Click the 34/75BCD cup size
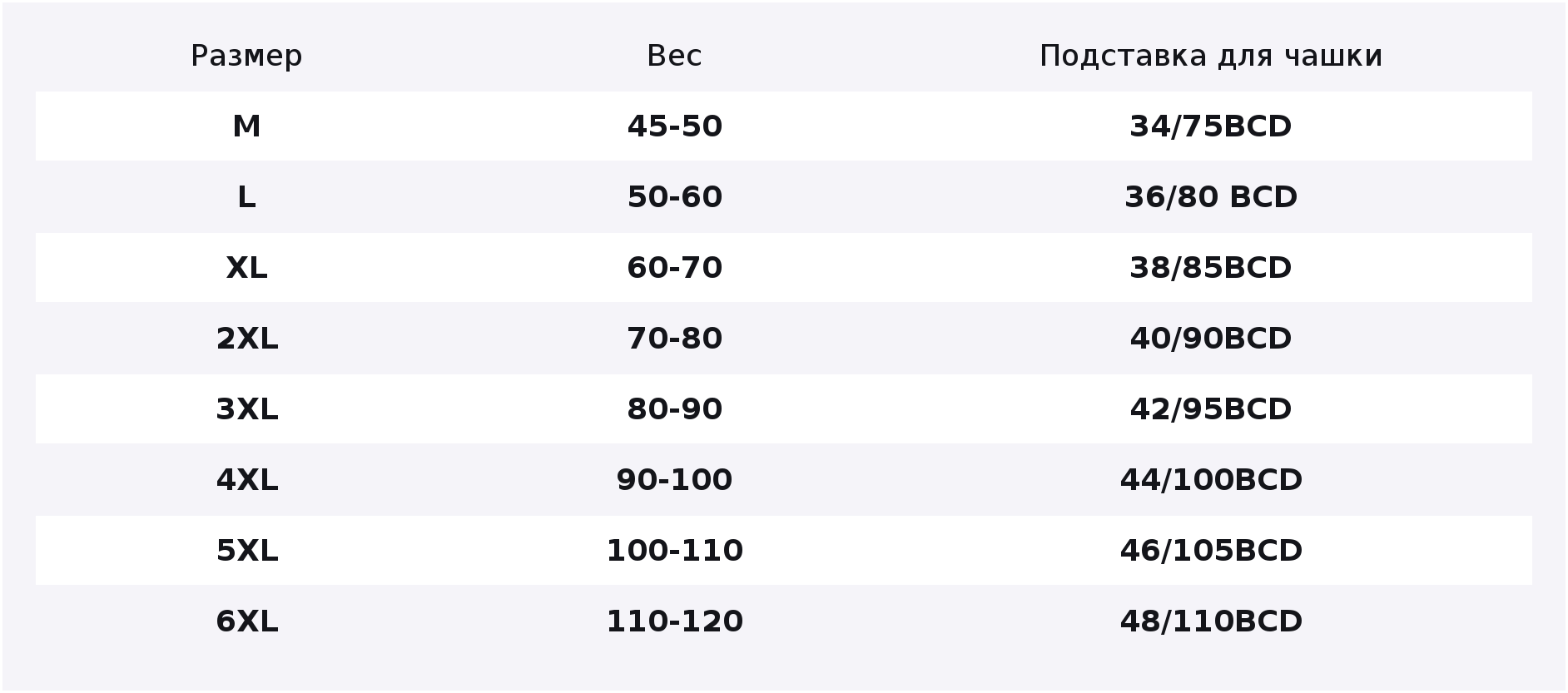 pos(1211,126)
